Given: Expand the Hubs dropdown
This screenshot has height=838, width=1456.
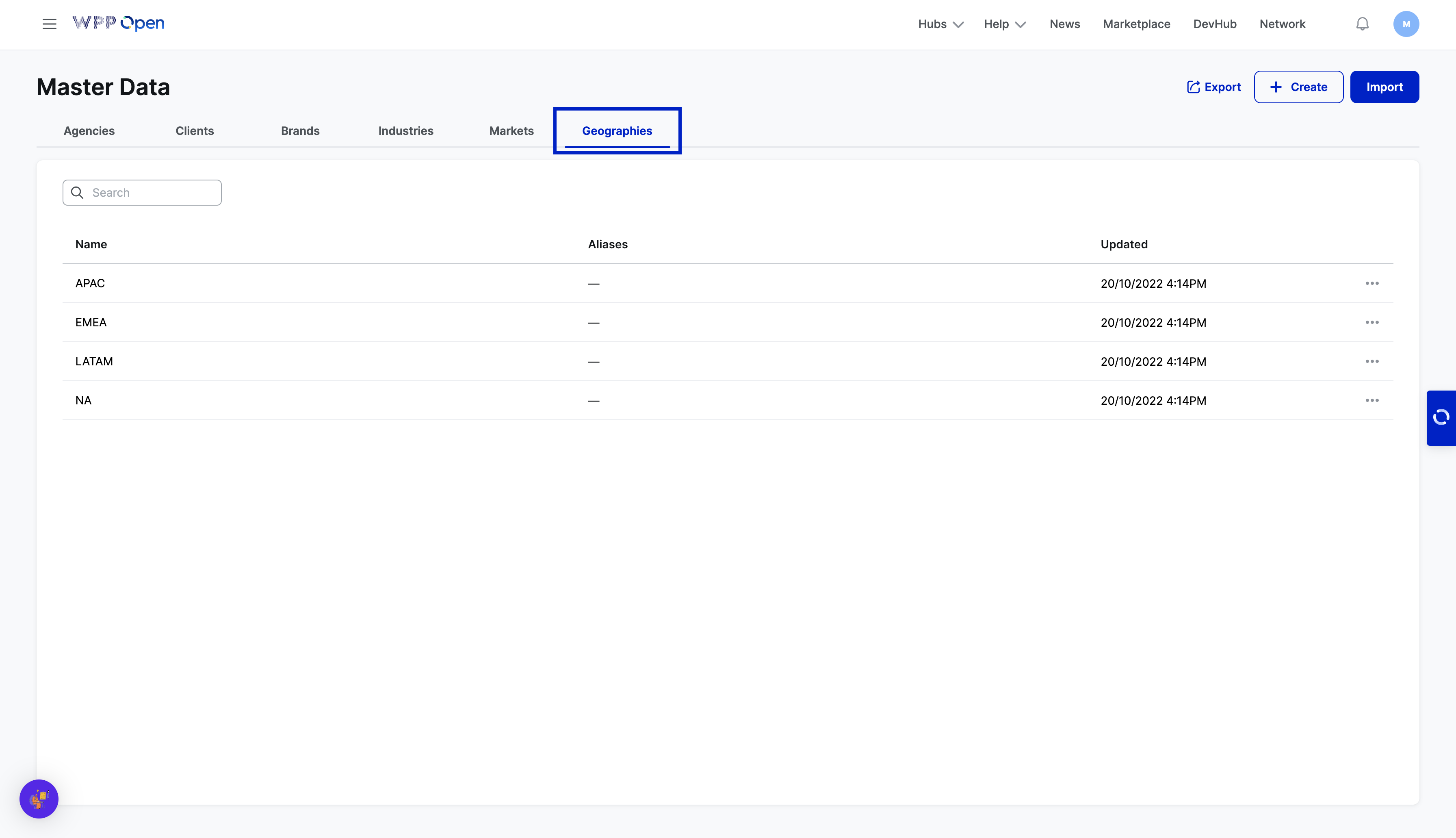Looking at the screenshot, I should point(940,24).
